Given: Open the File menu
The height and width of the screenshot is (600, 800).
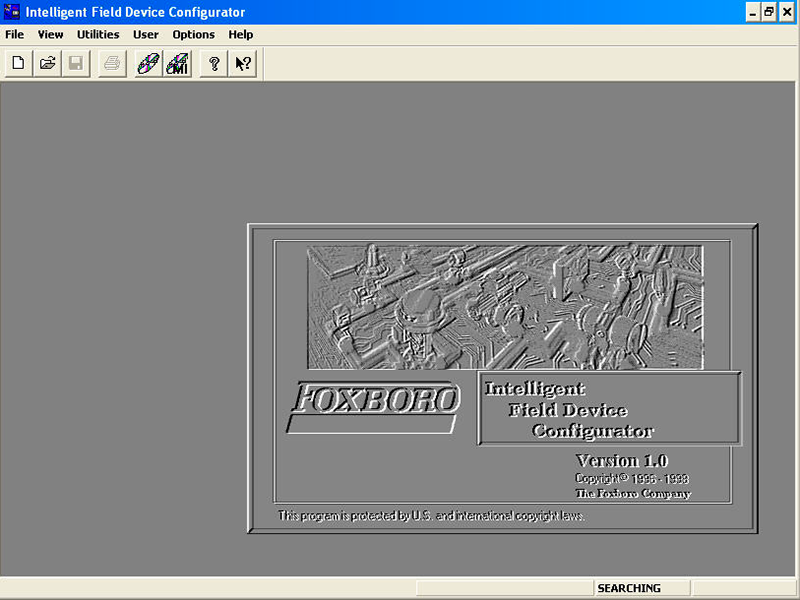Looking at the screenshot, I should [x=14, y=34].
